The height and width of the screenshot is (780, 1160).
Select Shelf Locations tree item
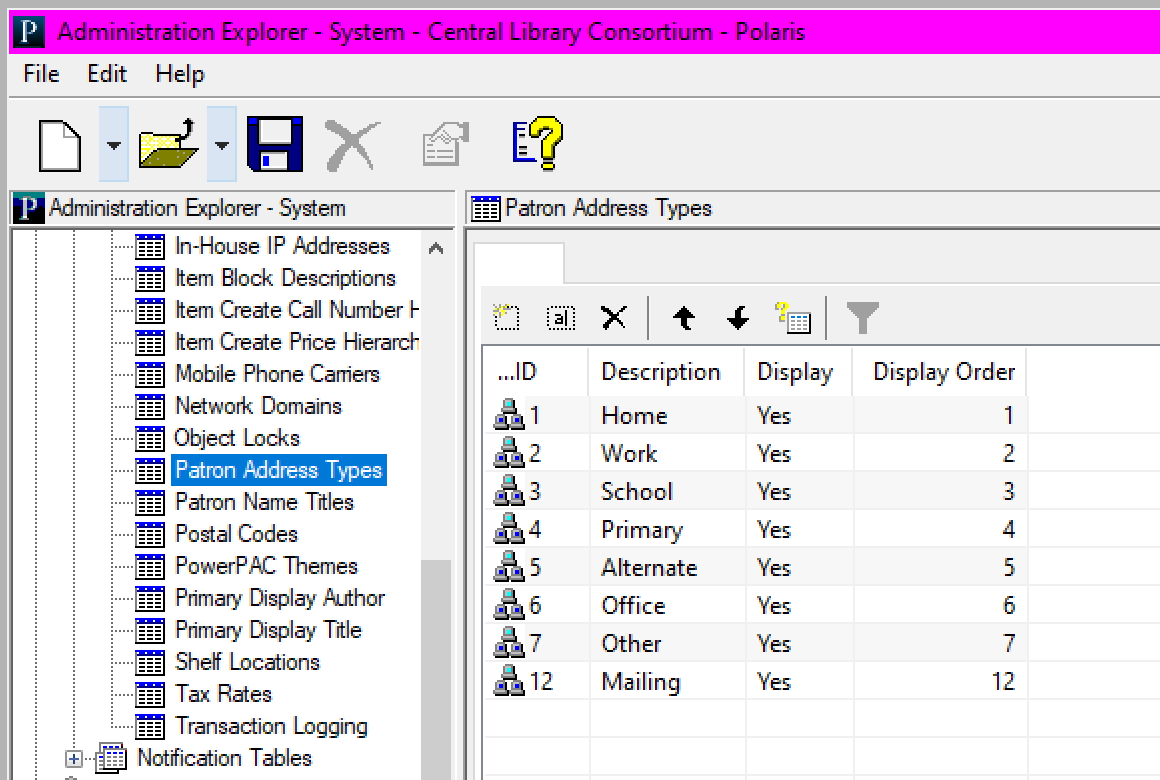pyautogui.click(x=247, y=662)
